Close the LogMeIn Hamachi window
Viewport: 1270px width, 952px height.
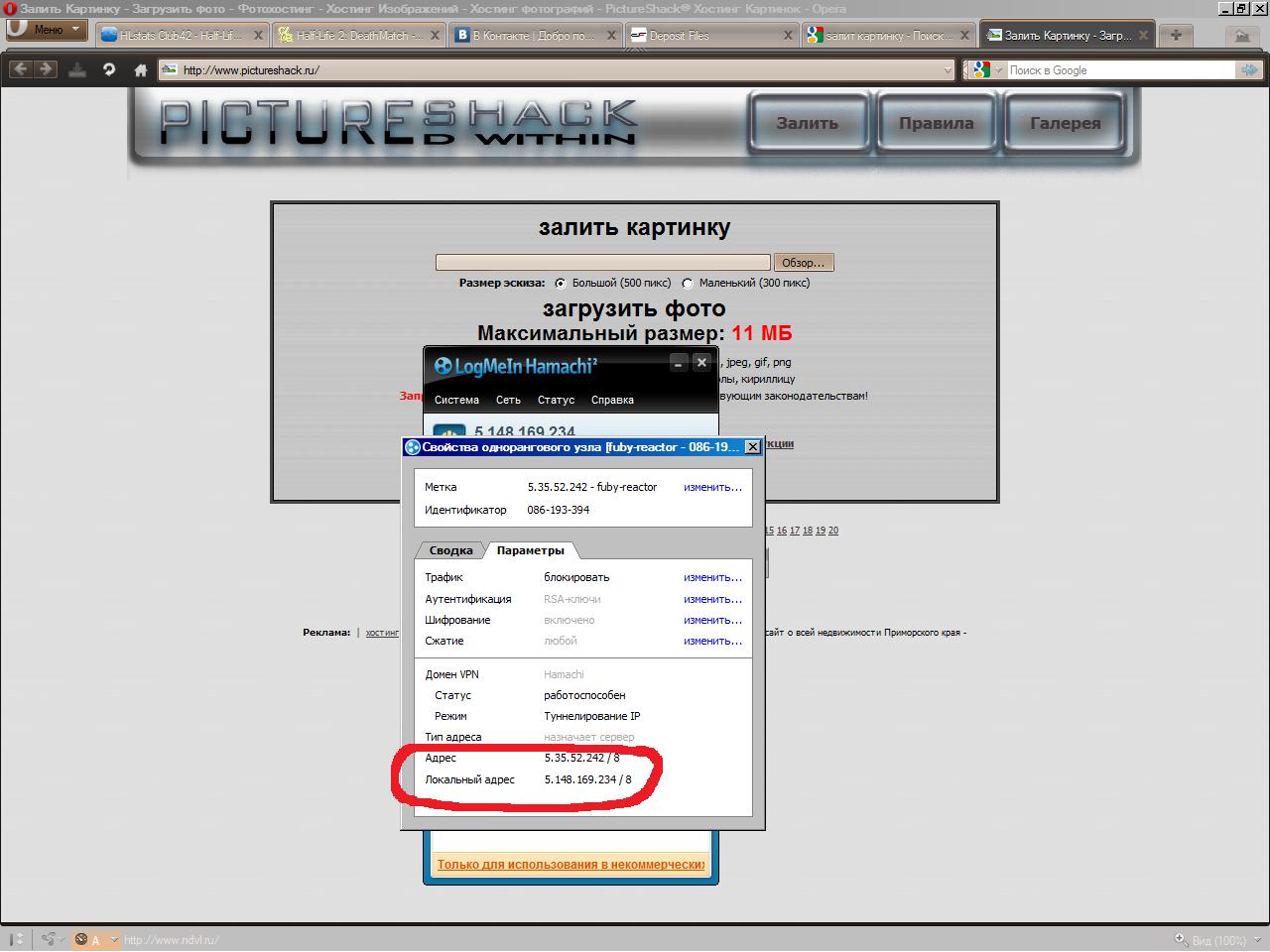coord(701,363)
